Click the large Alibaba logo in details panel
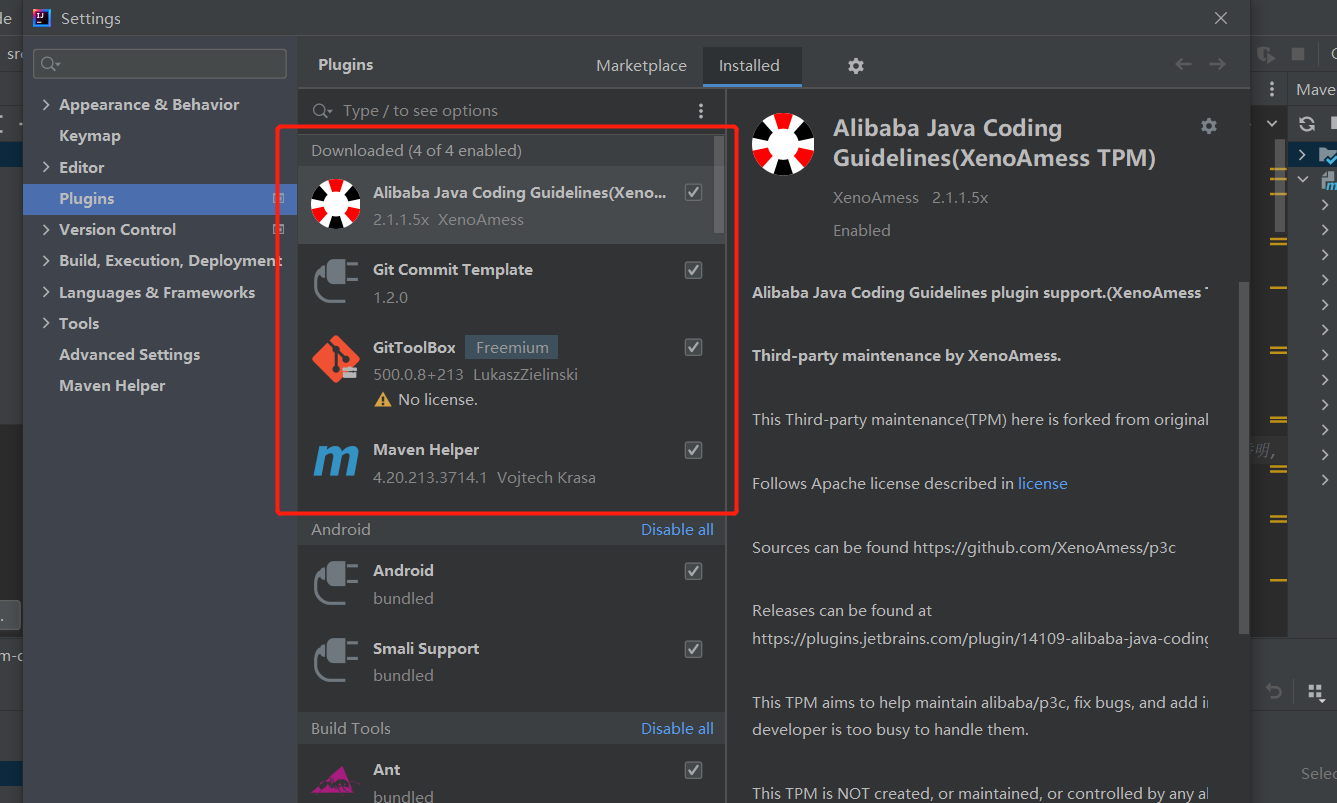Image resolution: width=1337 pixels, height=803 pixels. [x=783, y=144]
